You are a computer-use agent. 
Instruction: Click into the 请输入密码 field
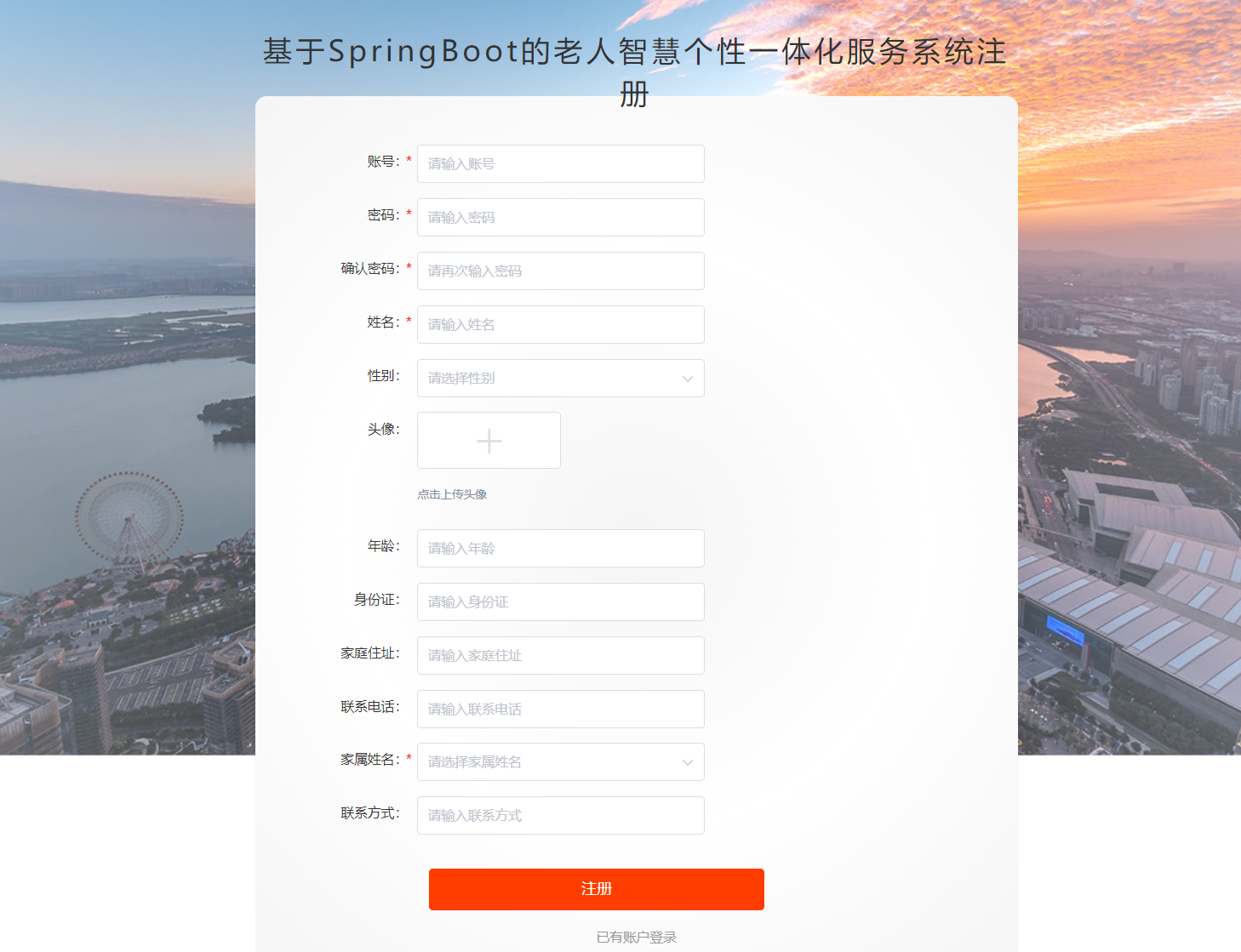tap(560, 218)
